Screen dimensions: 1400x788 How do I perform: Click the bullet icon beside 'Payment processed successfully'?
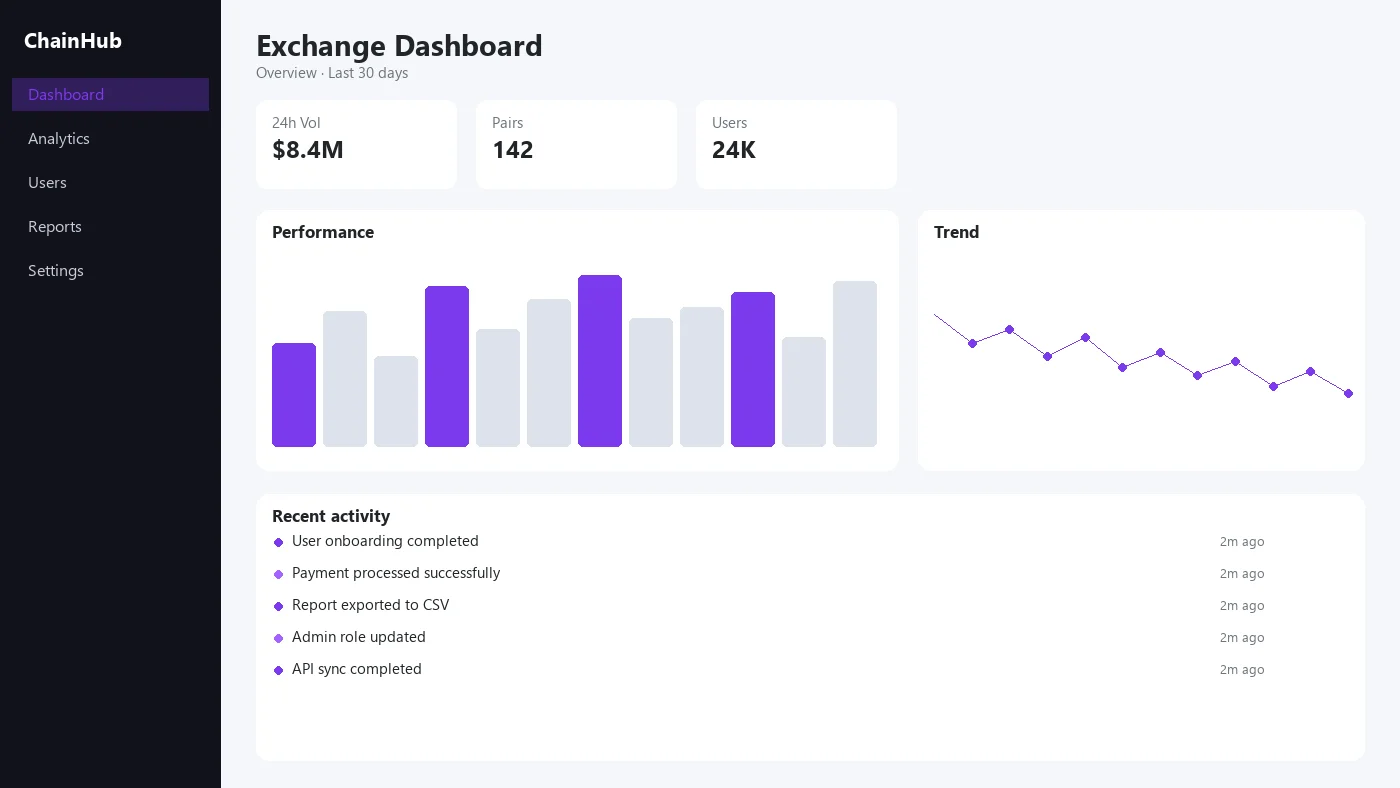click(278, 574)
